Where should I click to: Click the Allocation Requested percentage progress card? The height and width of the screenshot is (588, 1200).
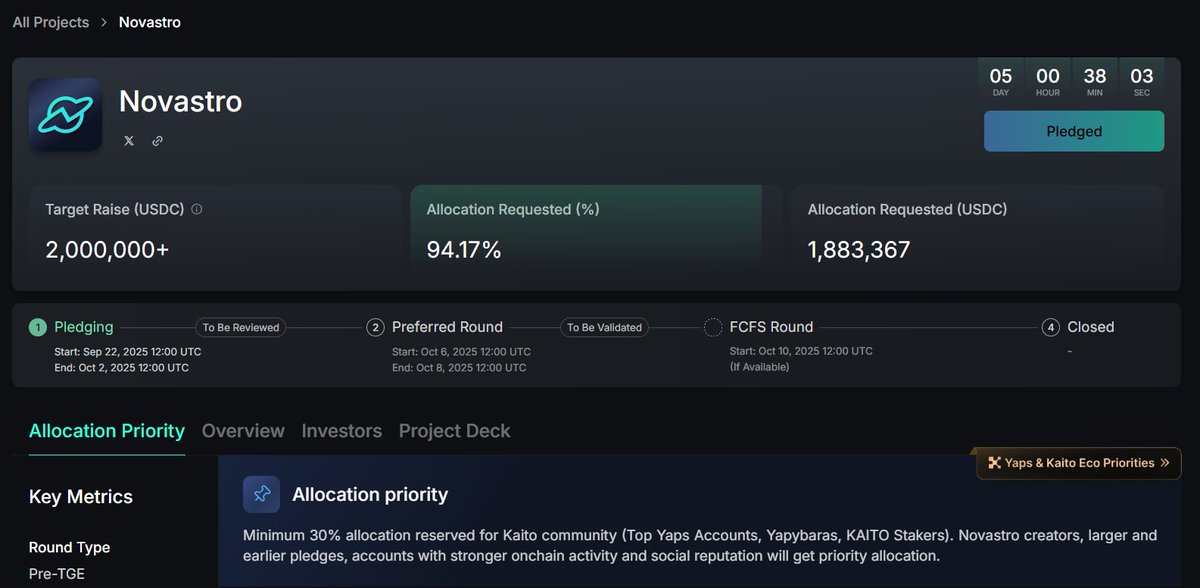pos(596,227)
